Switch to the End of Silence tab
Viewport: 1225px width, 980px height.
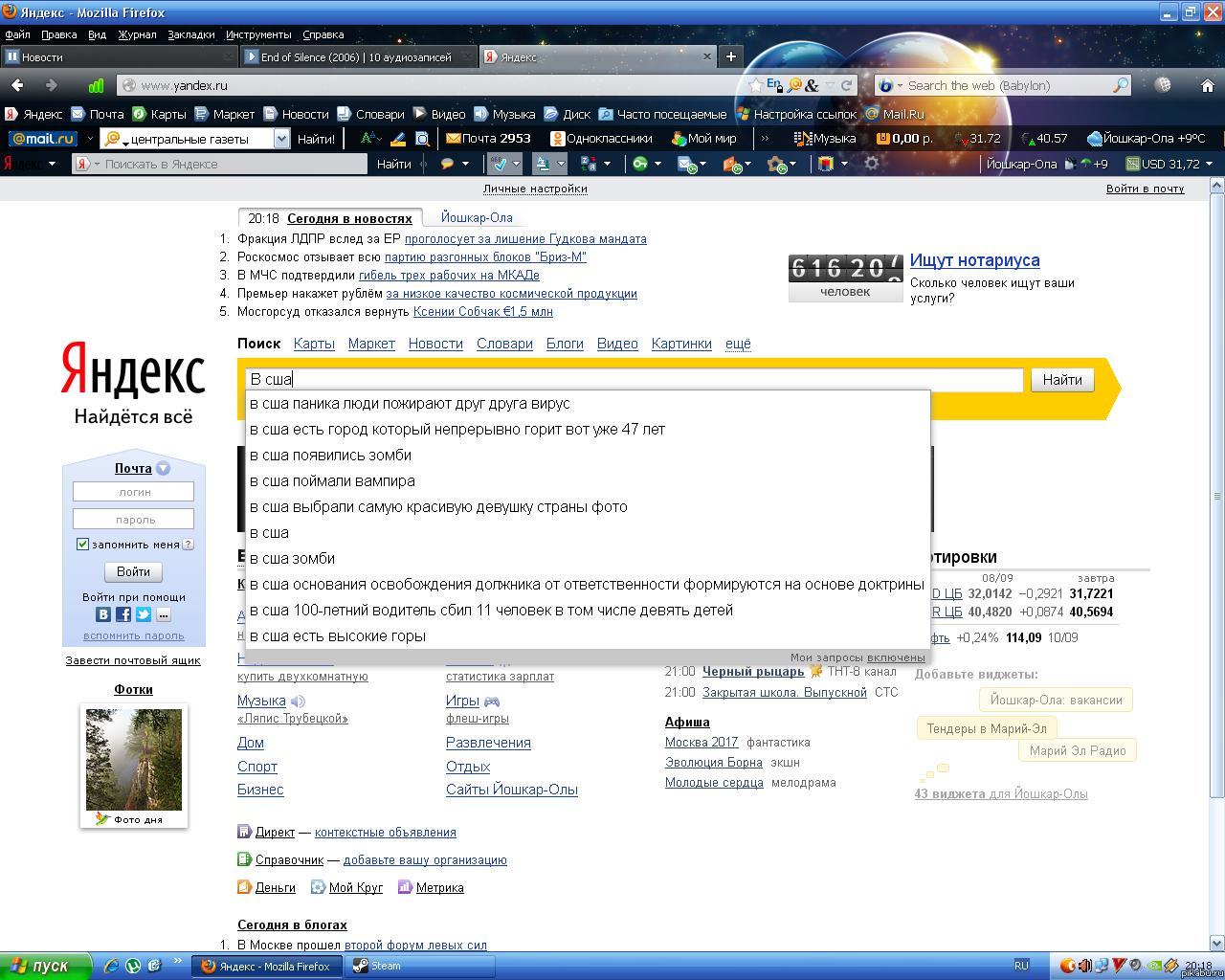pos(357,56)
